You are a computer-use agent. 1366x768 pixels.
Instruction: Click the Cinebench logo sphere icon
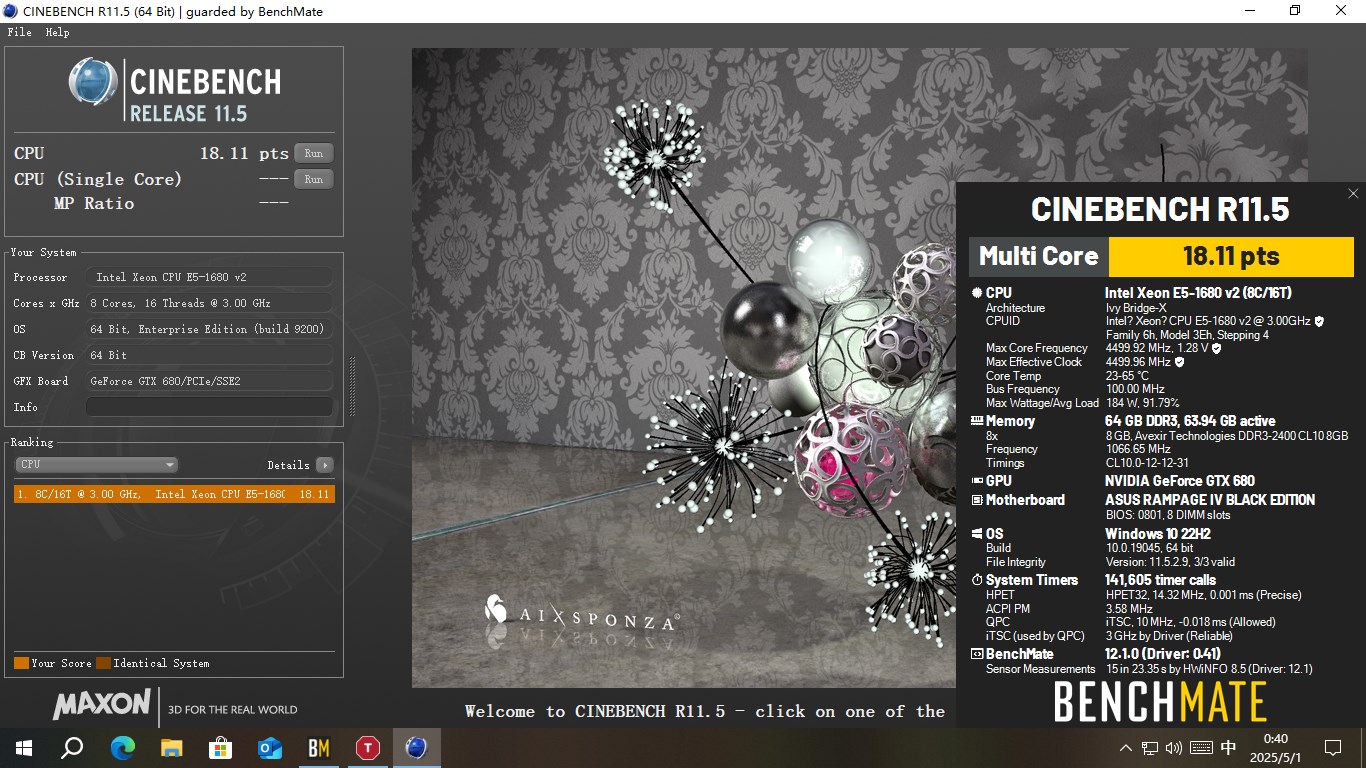click(93, 82)
